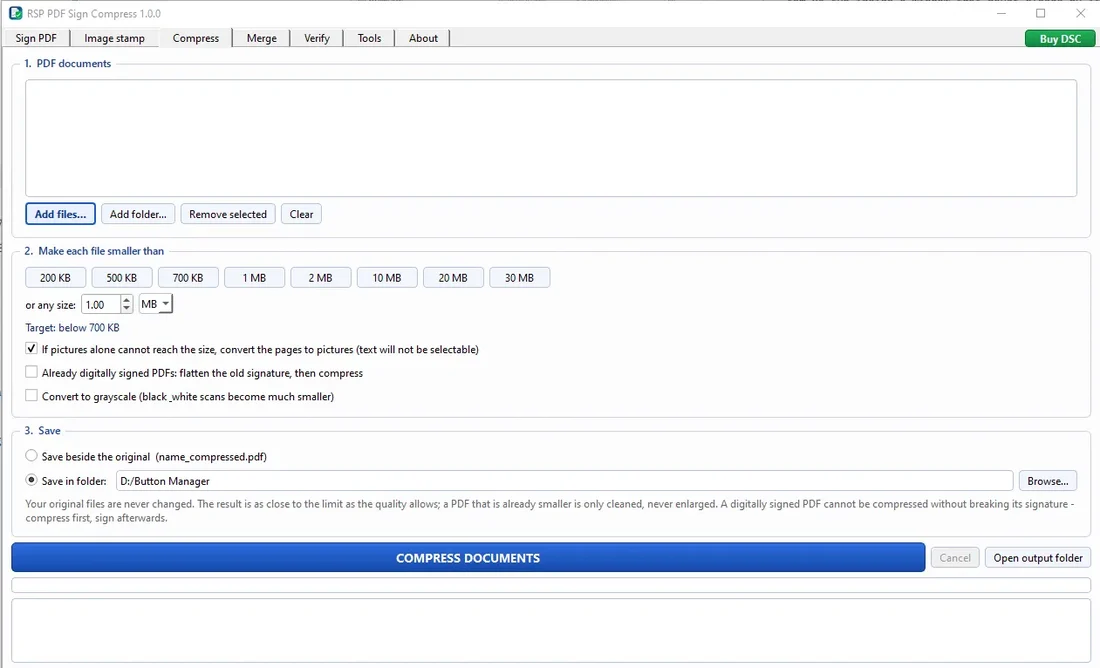Open the Merge tab
The height and width of the screenshot is (668, 1100).
tap(262, 38)
